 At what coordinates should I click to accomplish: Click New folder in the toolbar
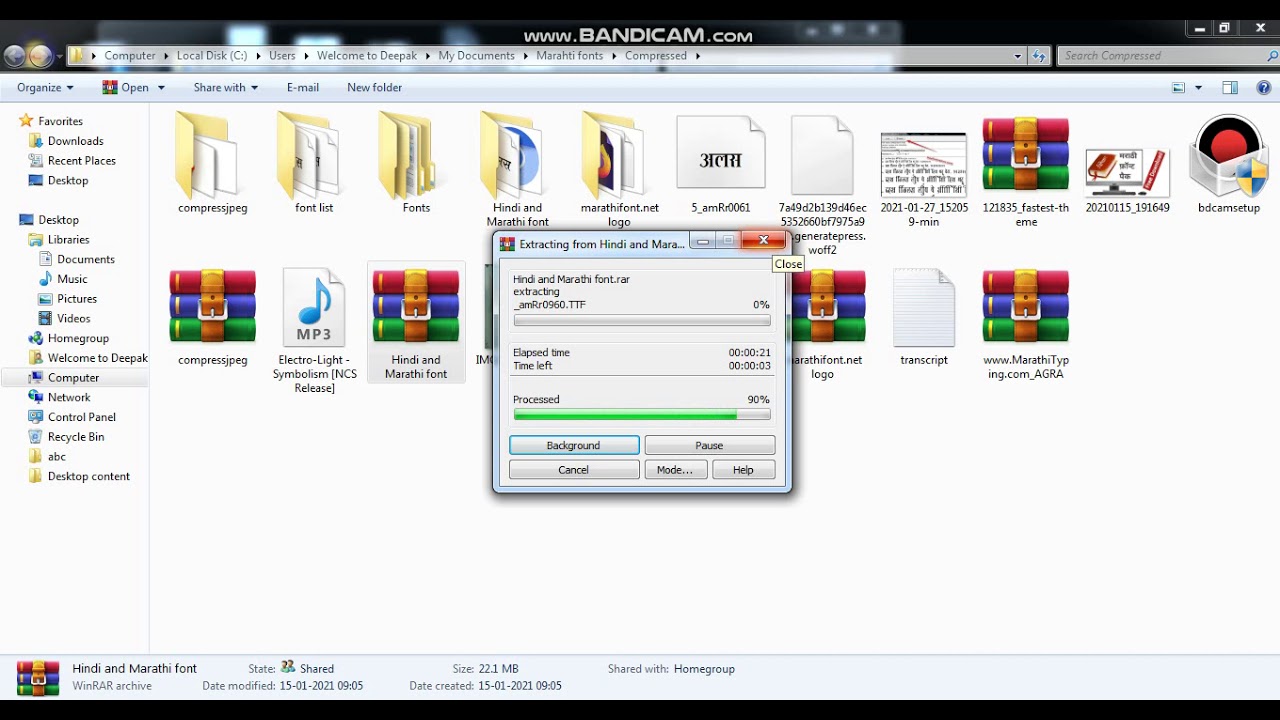pos(374,88)
